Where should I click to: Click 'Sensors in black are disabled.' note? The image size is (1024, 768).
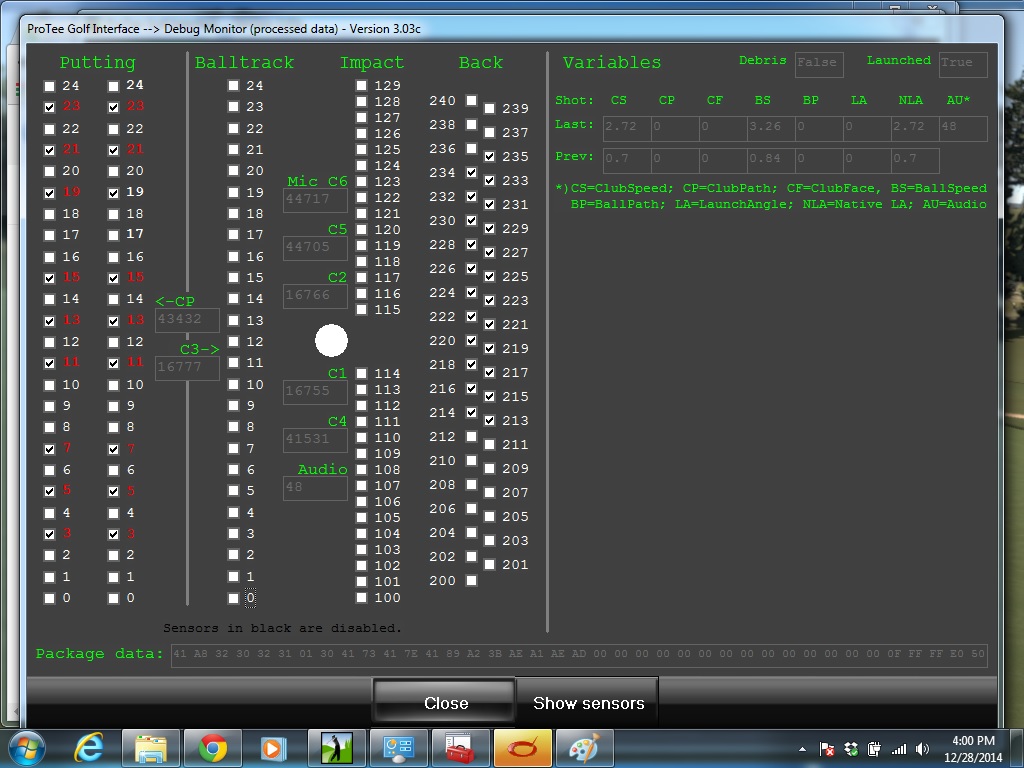282,628
